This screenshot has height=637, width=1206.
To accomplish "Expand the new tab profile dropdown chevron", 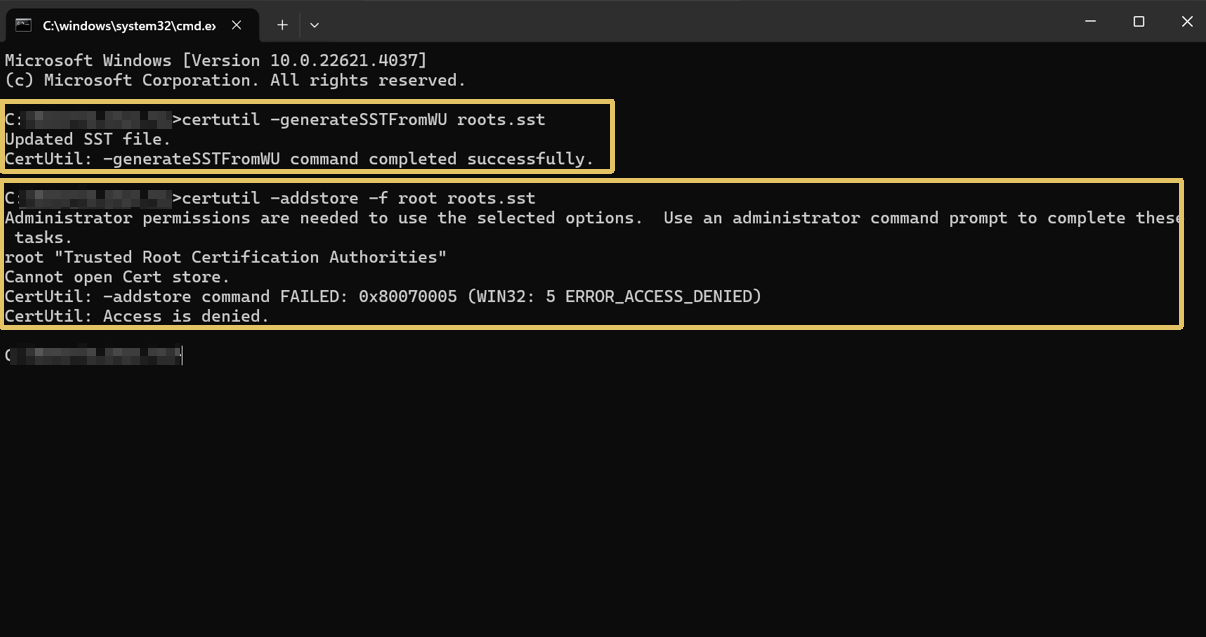I will point(314,24).
